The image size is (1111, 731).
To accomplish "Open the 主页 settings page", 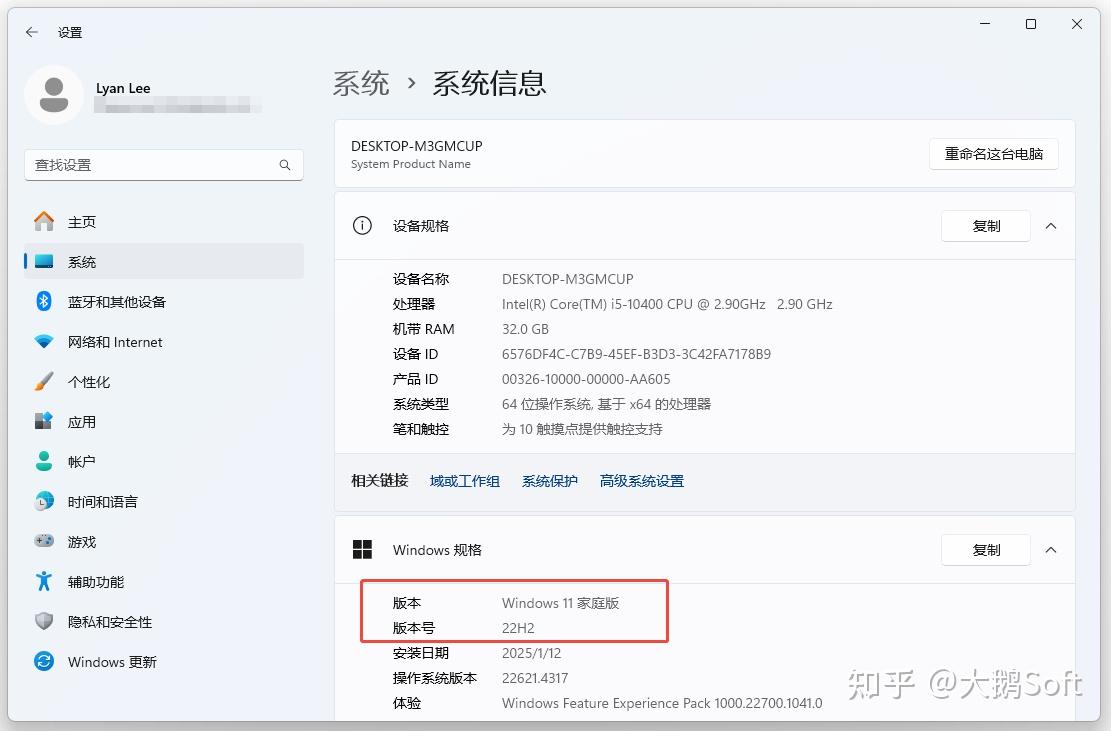I will click(x=164, y=222).
